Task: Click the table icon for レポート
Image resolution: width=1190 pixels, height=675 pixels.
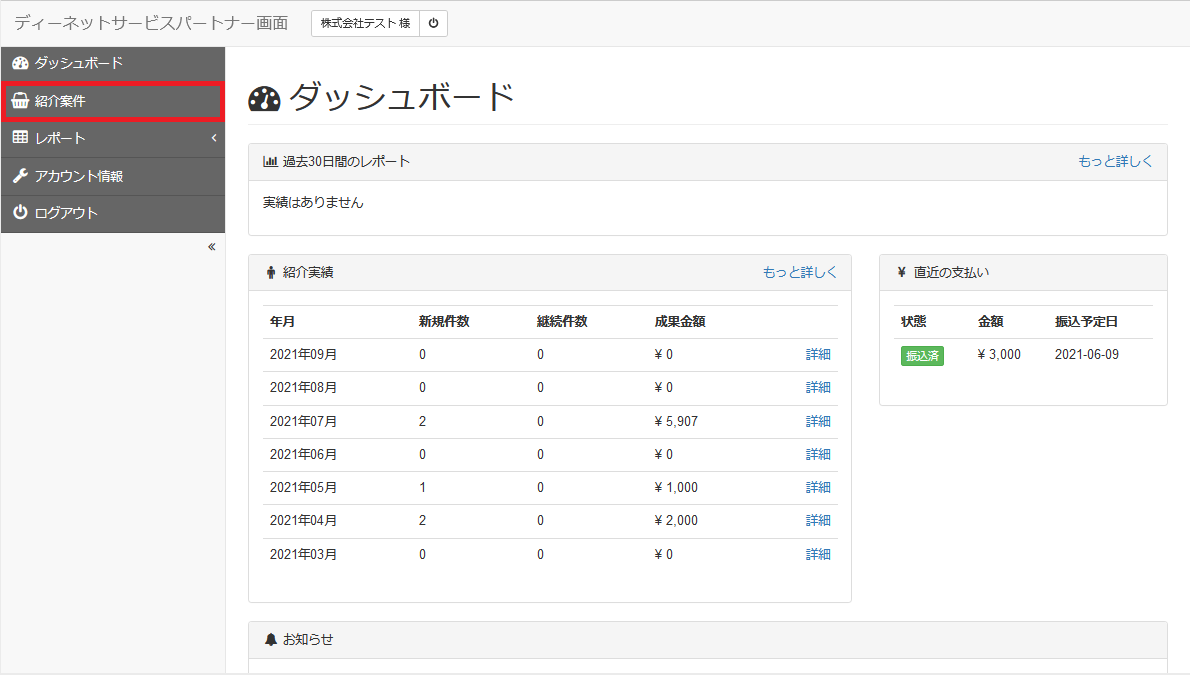Action: pyautogui.click(x=20, y=137)
